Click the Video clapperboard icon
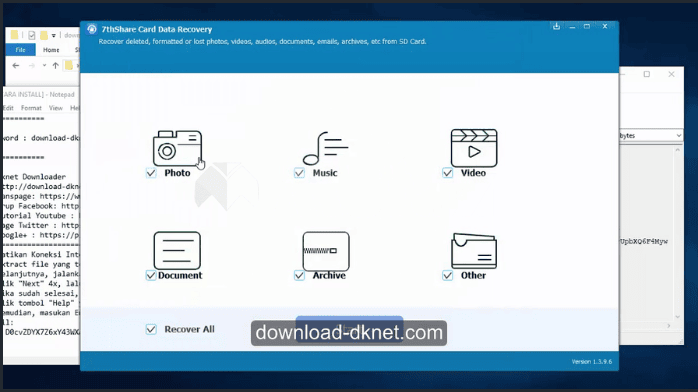Viewport: 698px width, 392px height. (x=474, y=148)
